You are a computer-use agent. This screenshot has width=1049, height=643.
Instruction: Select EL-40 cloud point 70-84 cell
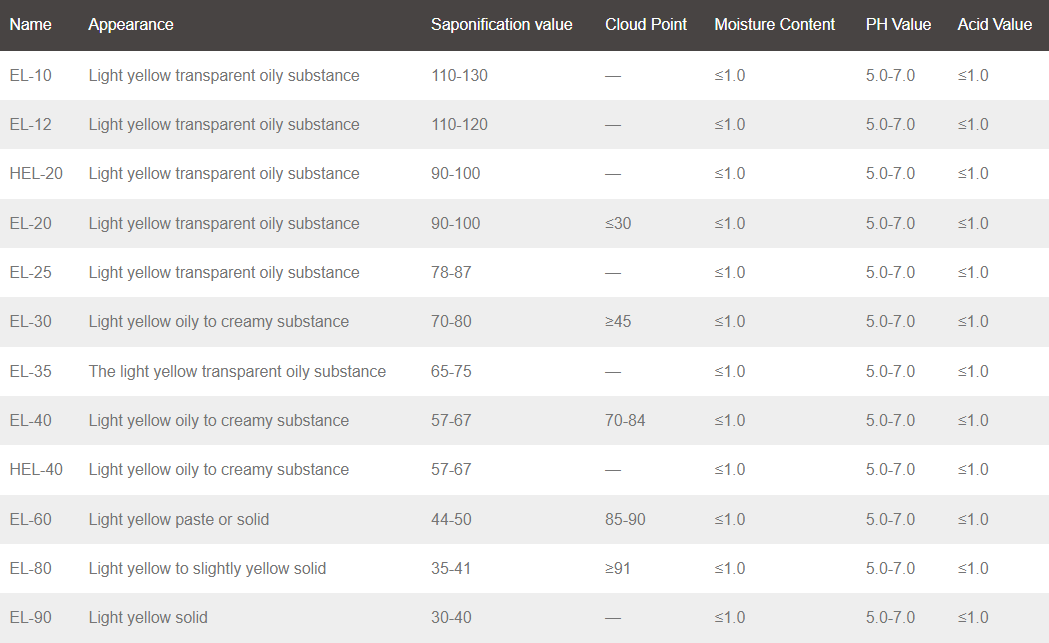pyautogui.click(x=625, y=421)
